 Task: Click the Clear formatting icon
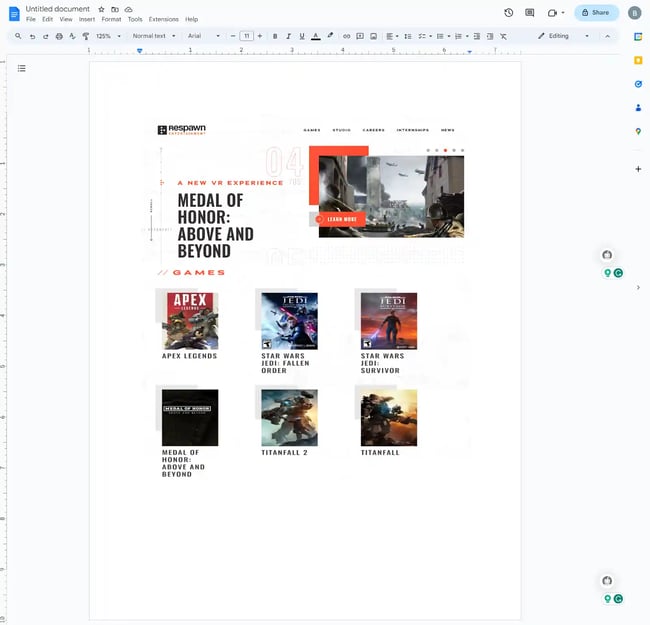(x=503, y=36)
